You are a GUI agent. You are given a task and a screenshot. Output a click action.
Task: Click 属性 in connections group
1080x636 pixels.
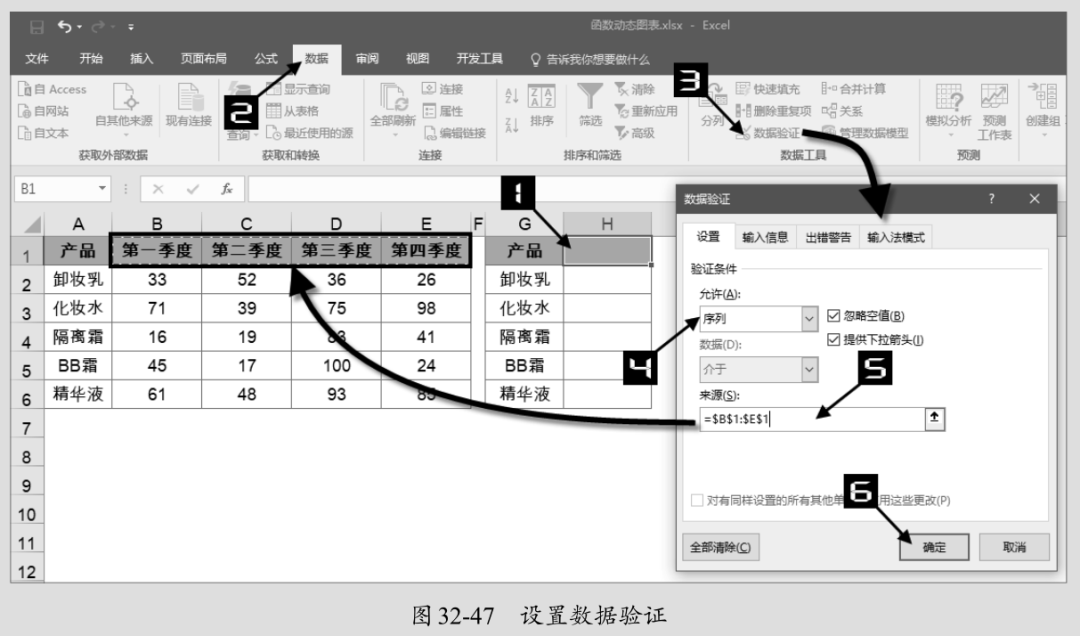pyautogui.click(x=443, y=111)
